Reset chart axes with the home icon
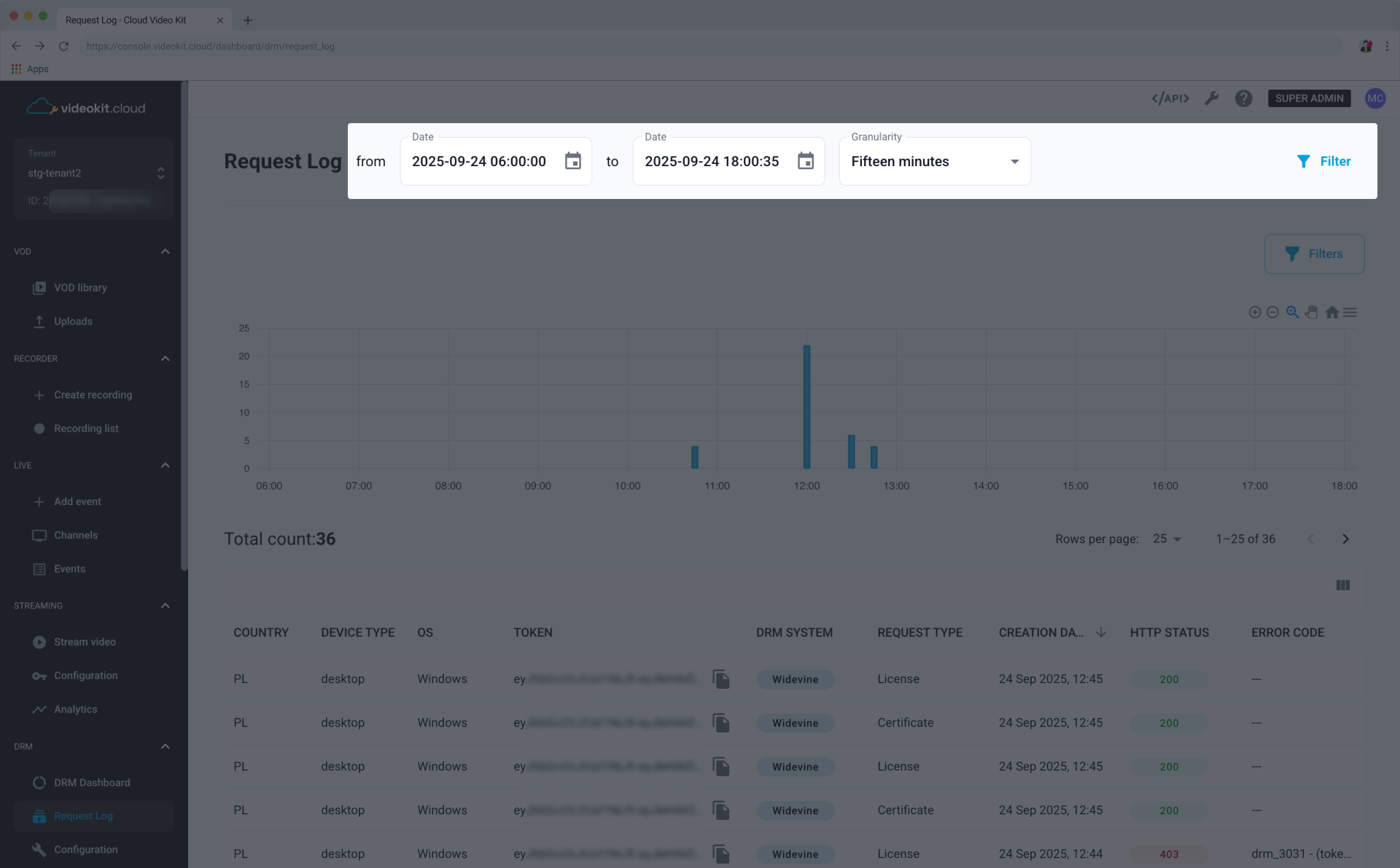 pos(1331,312)
